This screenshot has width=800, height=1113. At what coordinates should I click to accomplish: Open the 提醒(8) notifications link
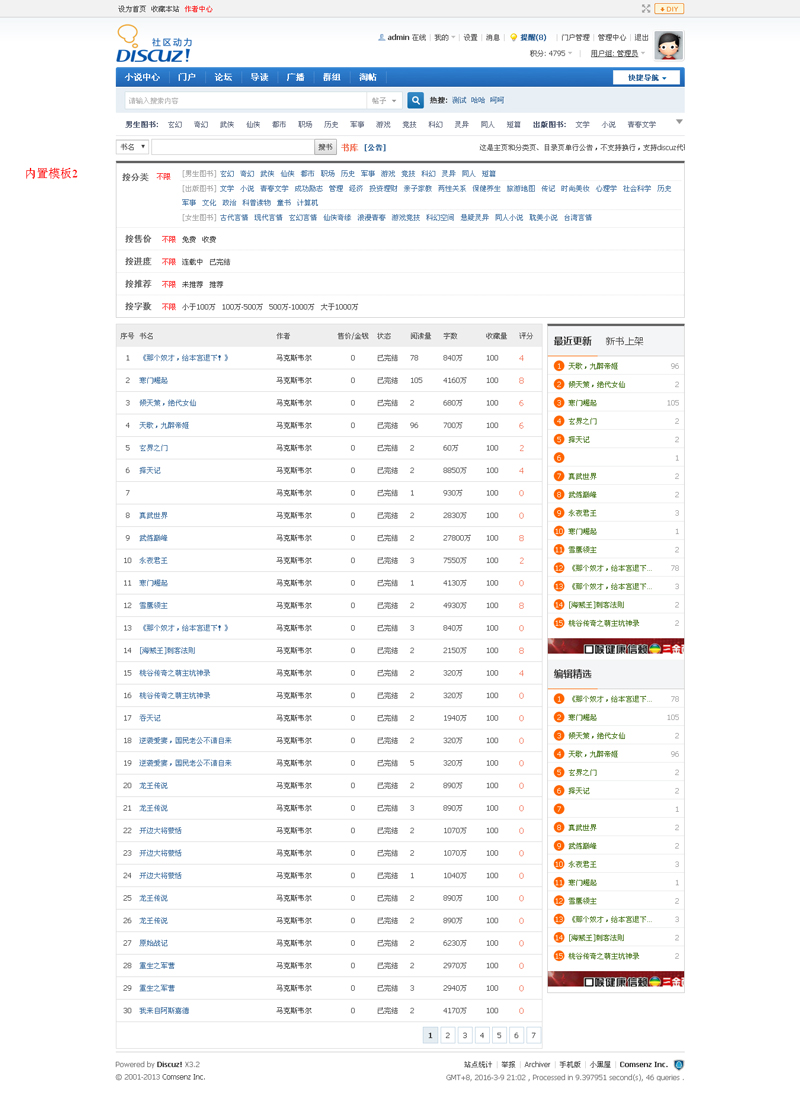pyautogui.click(x=533, y=38)
